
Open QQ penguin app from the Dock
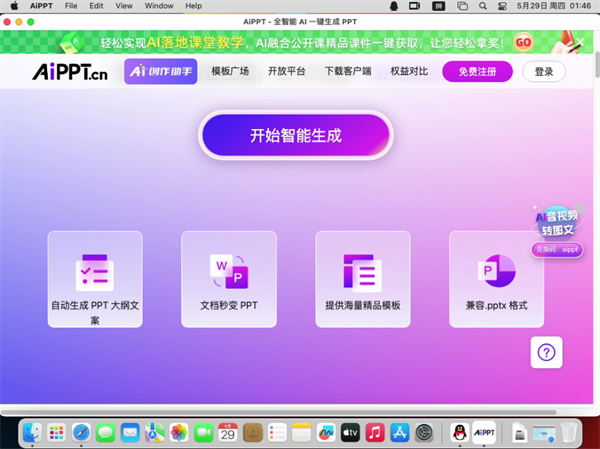click(460, 433)
